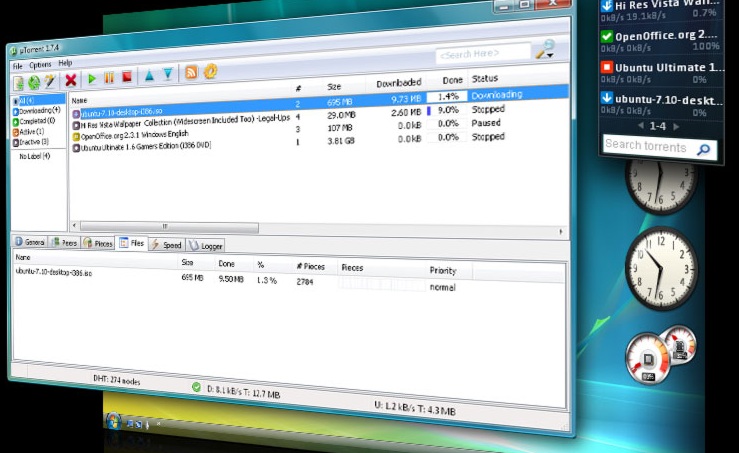Click the D: 8.1 kB/s download status
This screenshot has width=739, height=453.
pyautogui.click(x=243, y=391)
